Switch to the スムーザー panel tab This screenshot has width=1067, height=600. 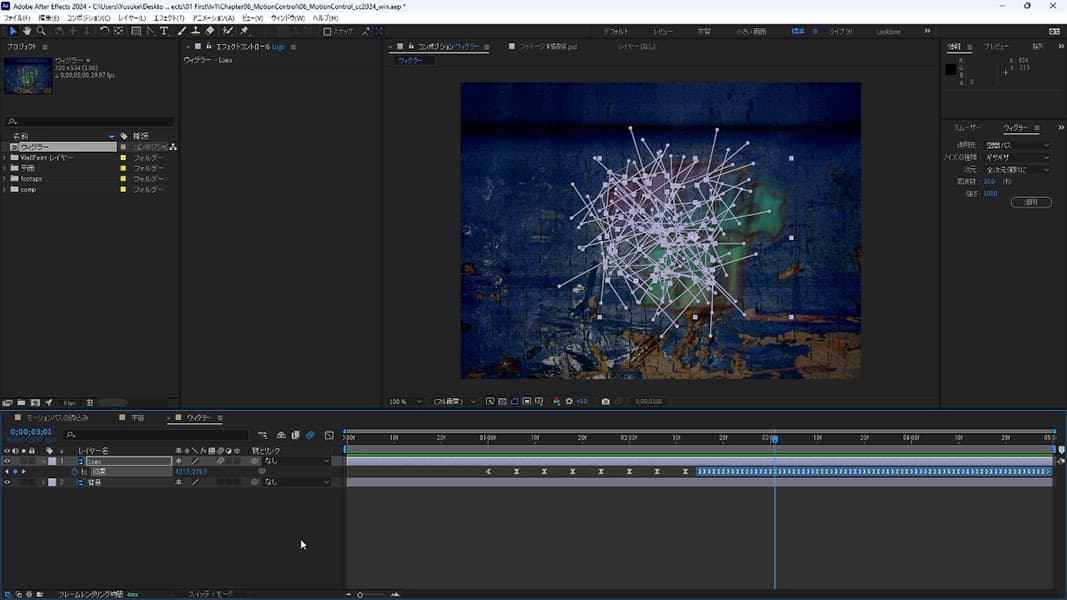(x=967, y=128)
